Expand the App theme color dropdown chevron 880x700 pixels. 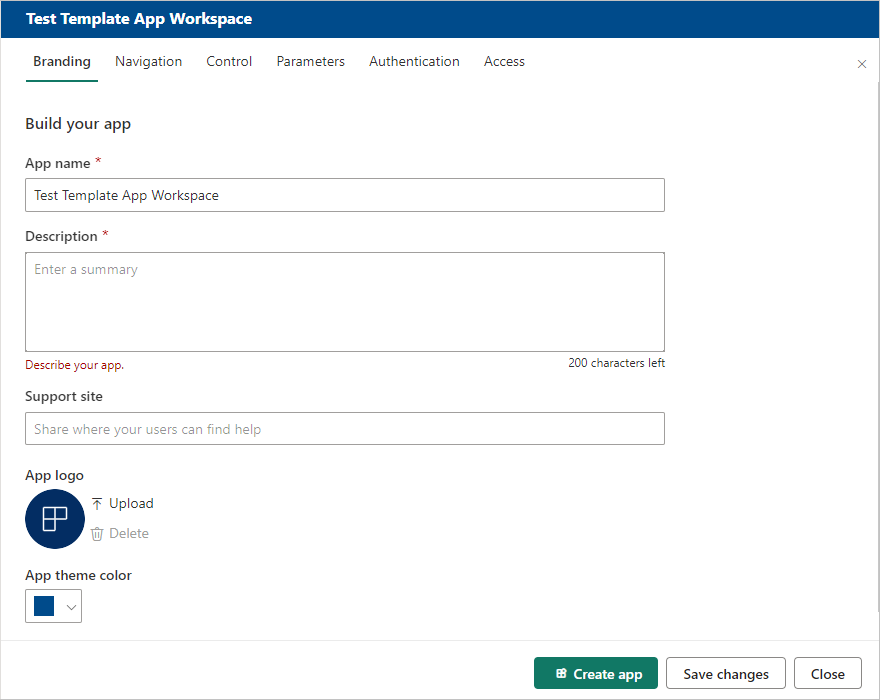pyautogui.click(x=70, y=606)
